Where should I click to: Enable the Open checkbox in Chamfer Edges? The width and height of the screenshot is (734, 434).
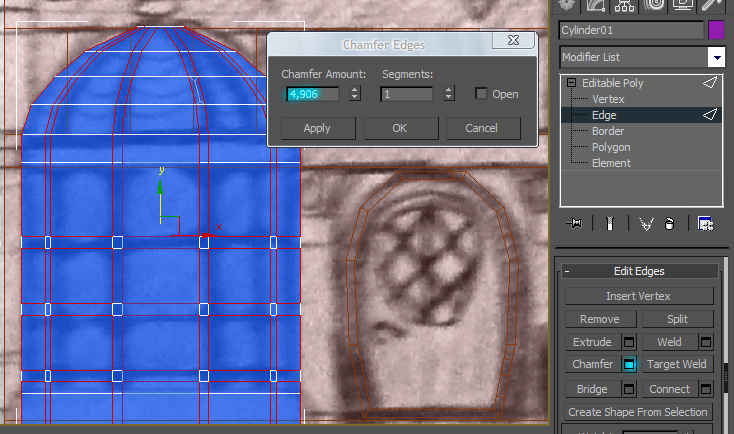(x=481, y=94)
